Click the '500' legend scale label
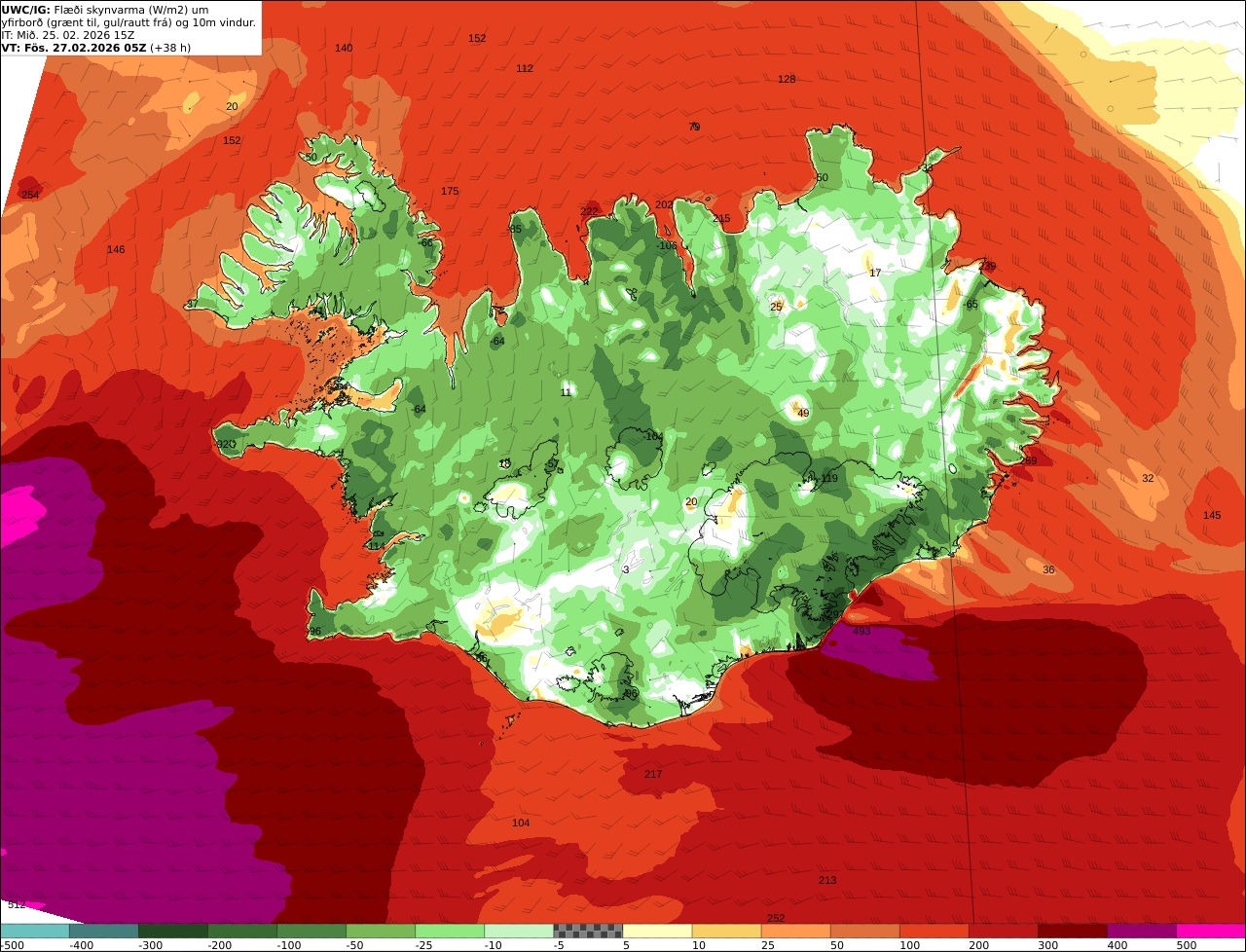This screenshot has height=952, width=1246. coord(1187,945)
